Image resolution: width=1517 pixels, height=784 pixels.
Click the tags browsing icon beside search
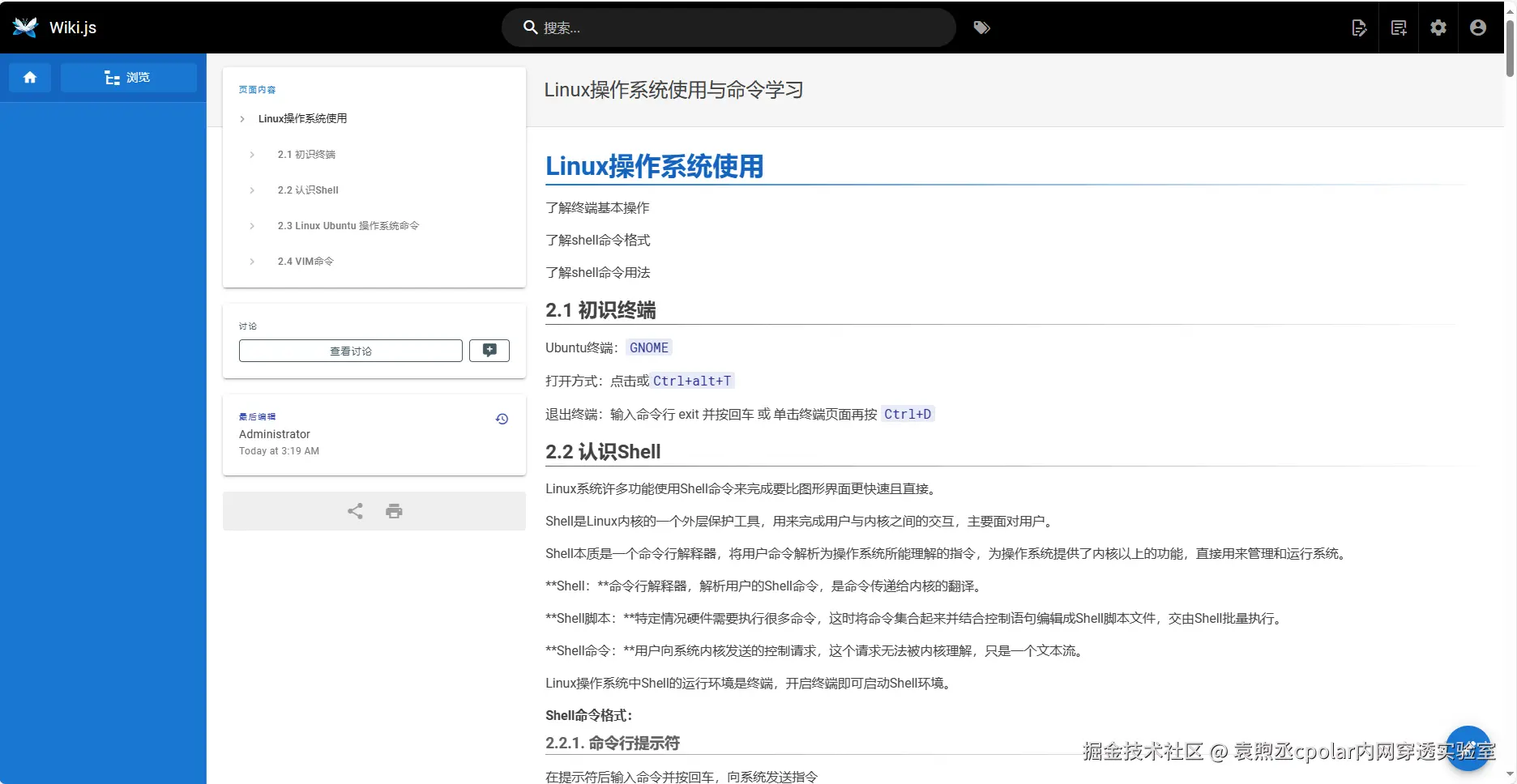pos(981,27)
